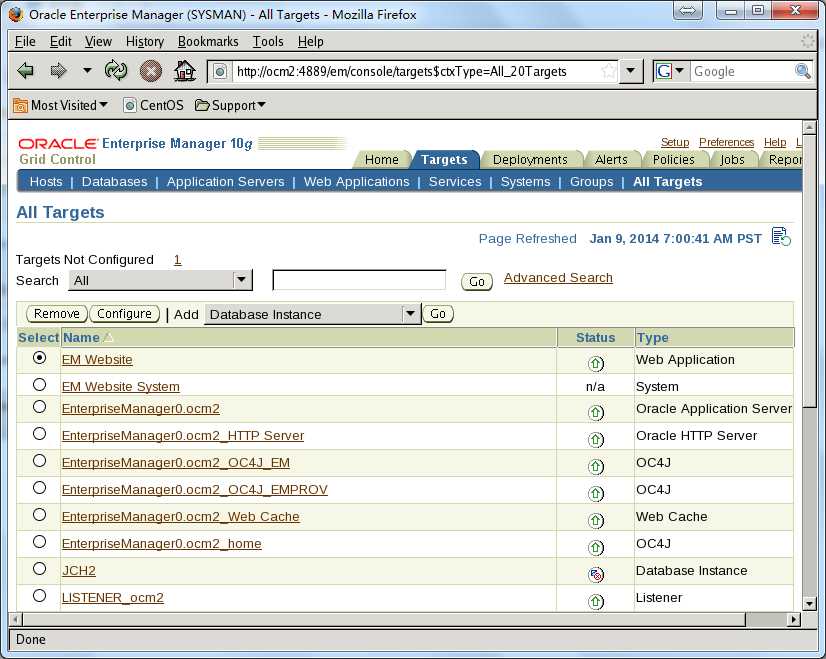Viewport: 826px width, 659px height.
Task: Select the EM Website System radio button
Action: tap(40, 385)
